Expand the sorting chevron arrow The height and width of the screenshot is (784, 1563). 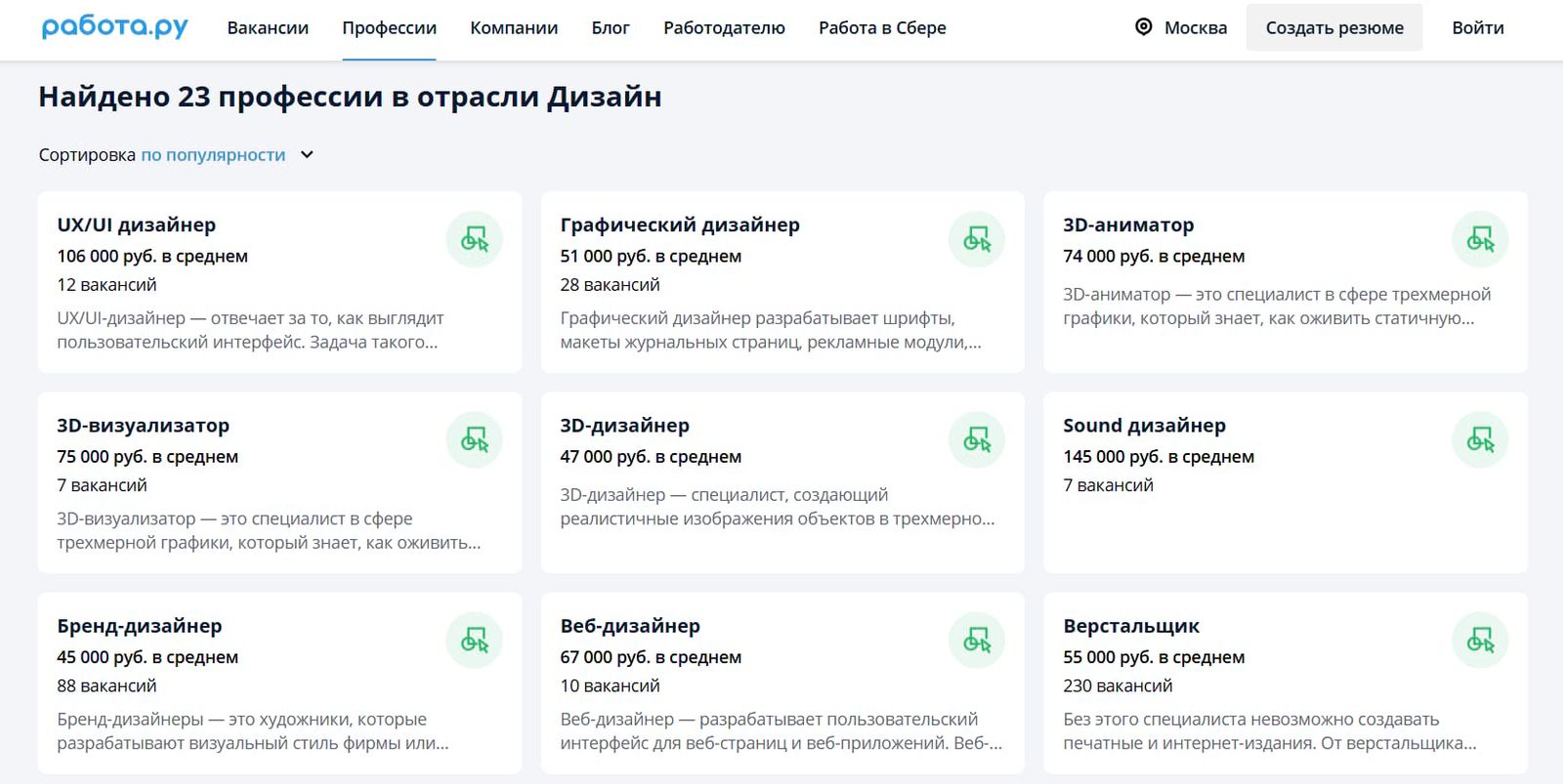tap(307, 154)
